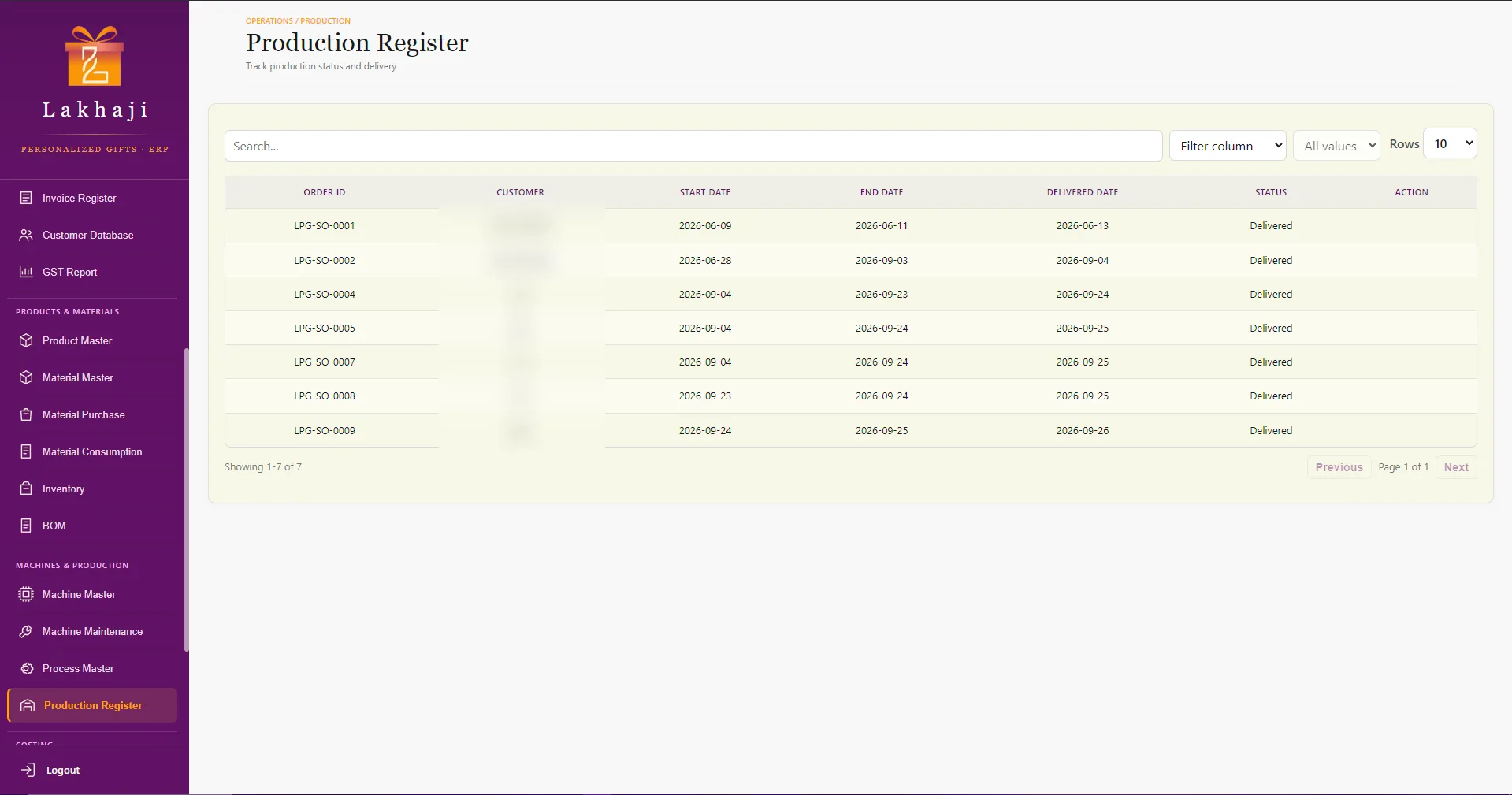Sort by ORDER ID column header
1512x795 pixels.
(x=325, y=192)
